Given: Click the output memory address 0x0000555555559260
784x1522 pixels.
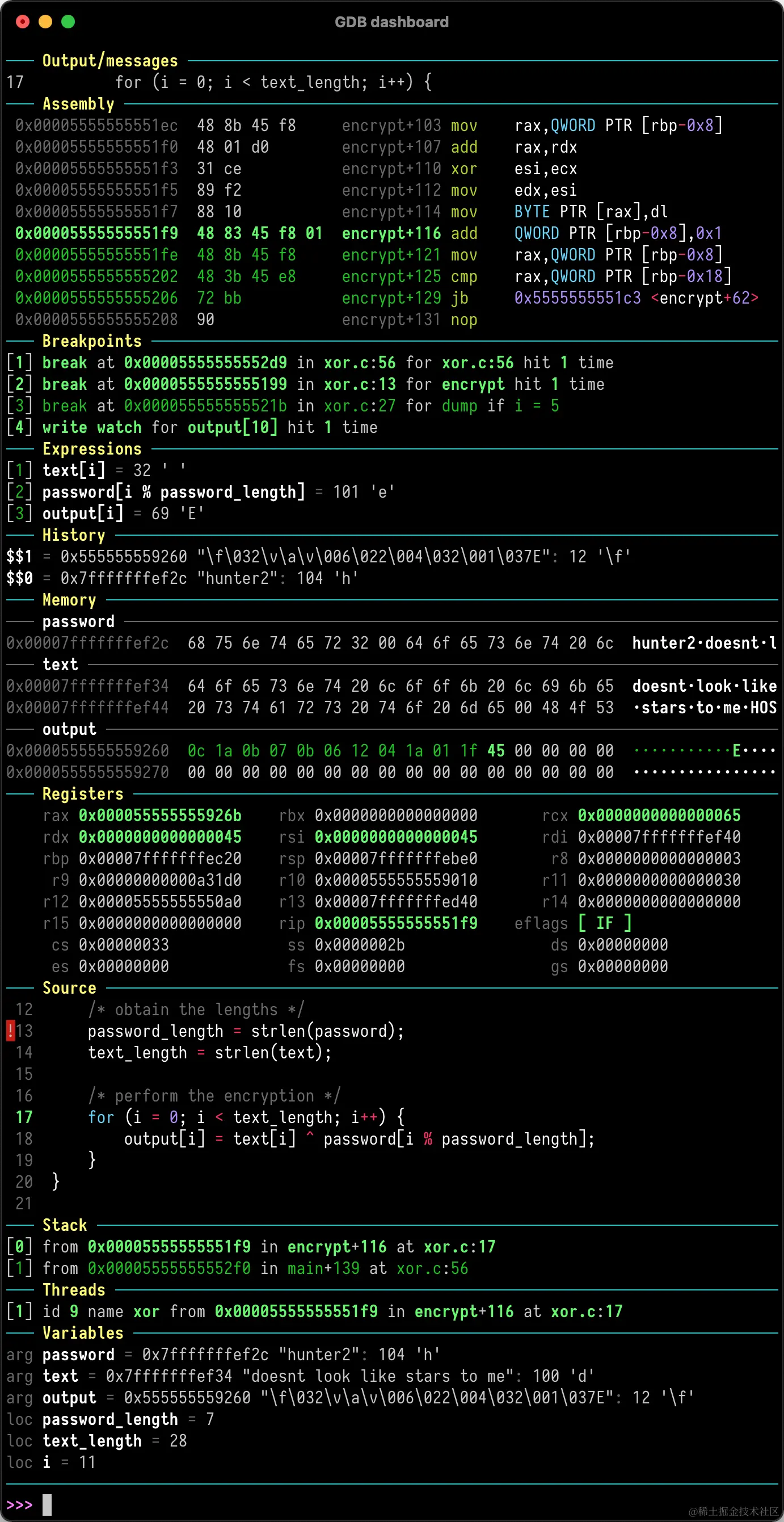Looking at the screenshot, I should 87,751.
